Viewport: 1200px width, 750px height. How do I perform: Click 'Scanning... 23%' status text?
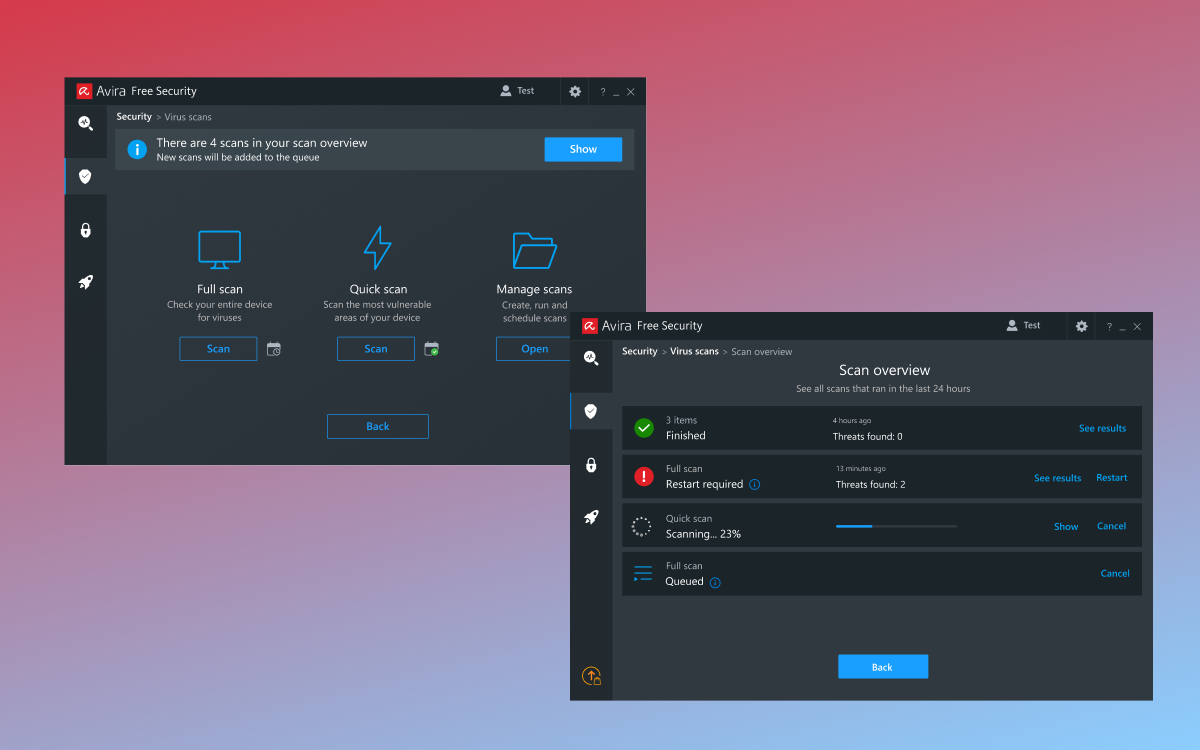[x=703, y=534]
